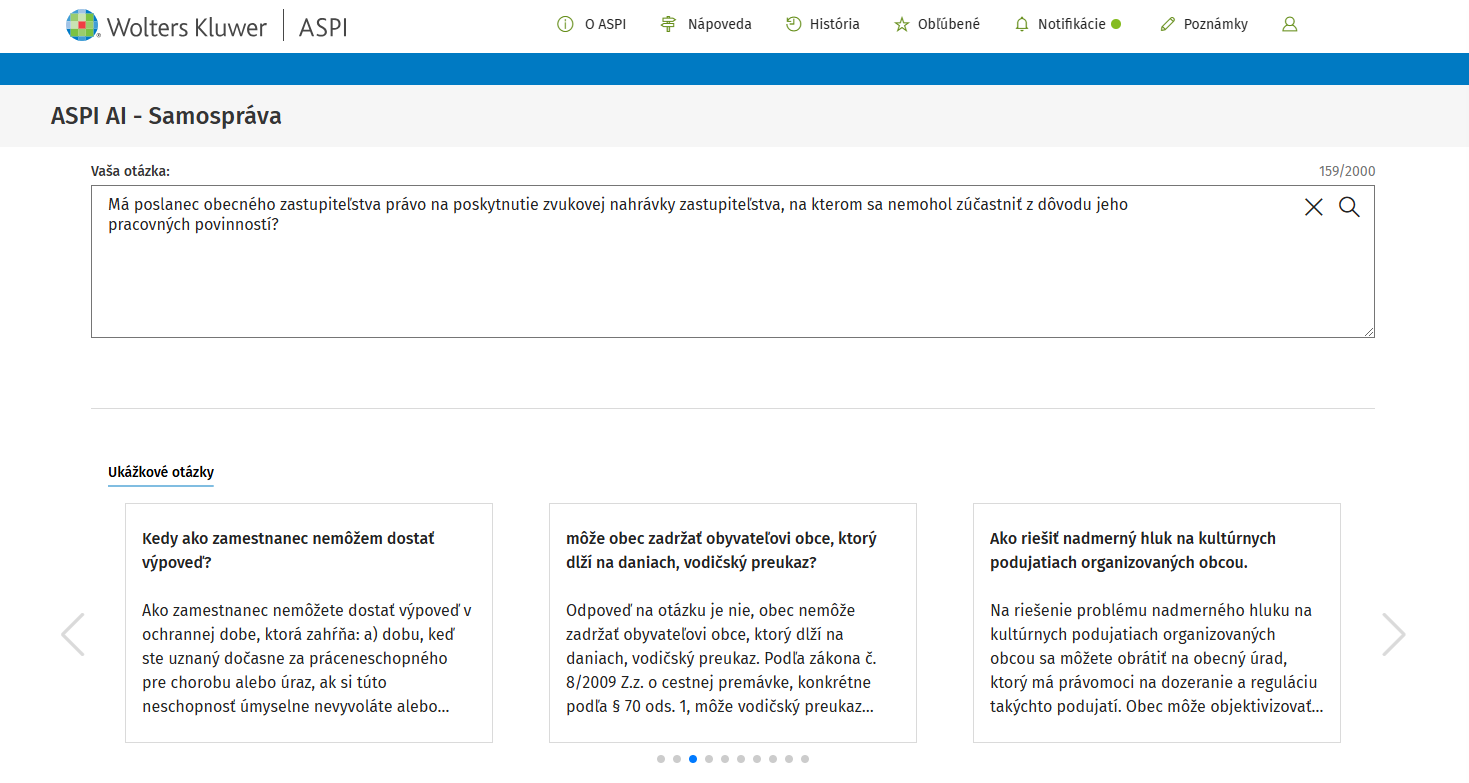Screen dimensions: 1469x783
Task: Click the Notifikácie bell icon
Action: coord(1021,24)
